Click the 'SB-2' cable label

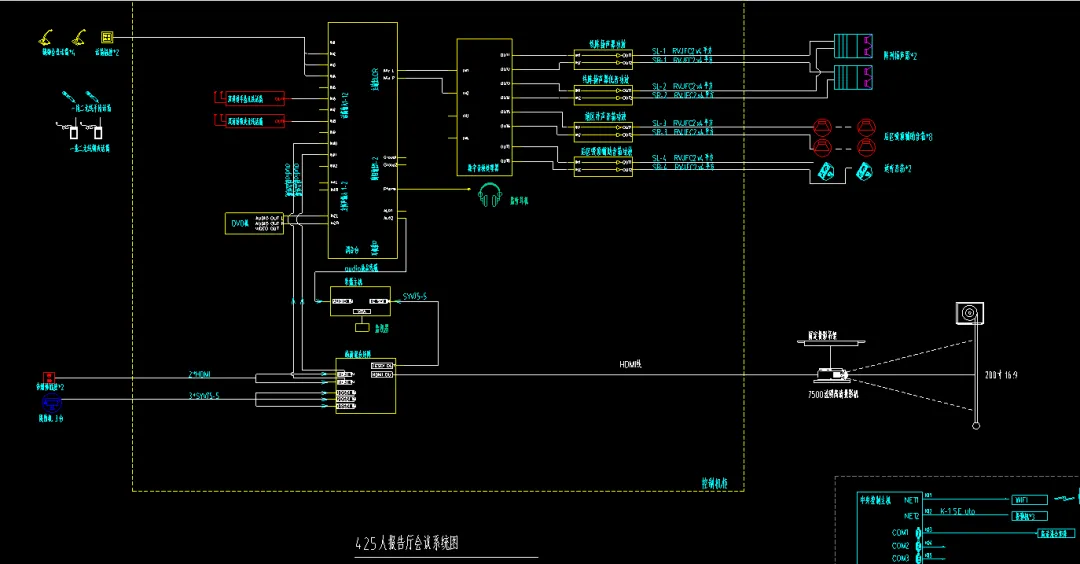pyautogui.click(x=659, y=96)
